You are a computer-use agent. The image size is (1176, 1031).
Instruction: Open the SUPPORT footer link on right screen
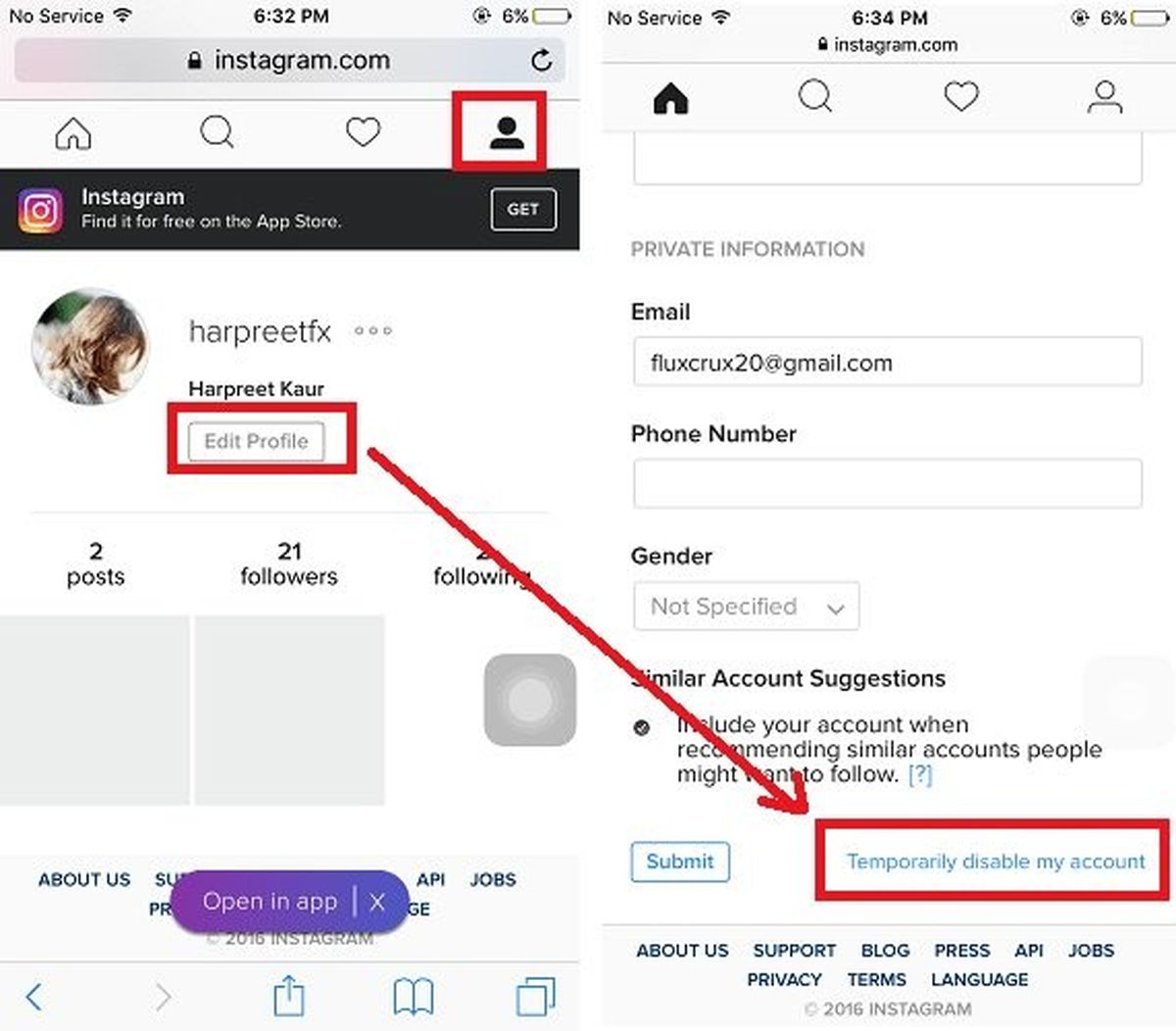[x=794, y=951]
